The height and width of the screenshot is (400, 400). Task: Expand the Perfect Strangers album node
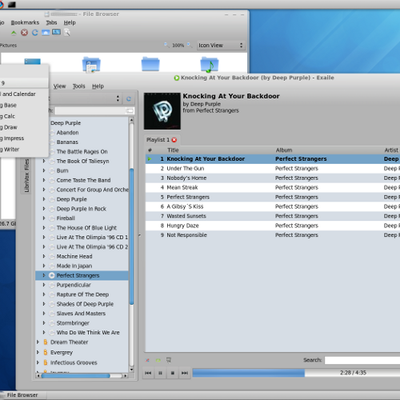pyautogui.click(x=44, y=275)
